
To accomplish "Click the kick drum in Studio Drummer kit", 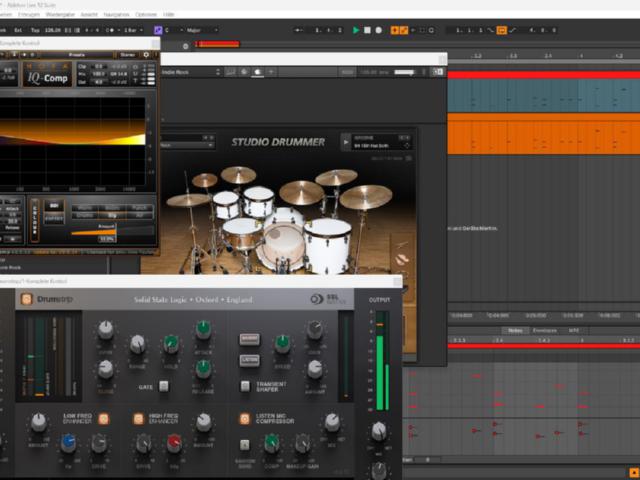I will (282, 246).
